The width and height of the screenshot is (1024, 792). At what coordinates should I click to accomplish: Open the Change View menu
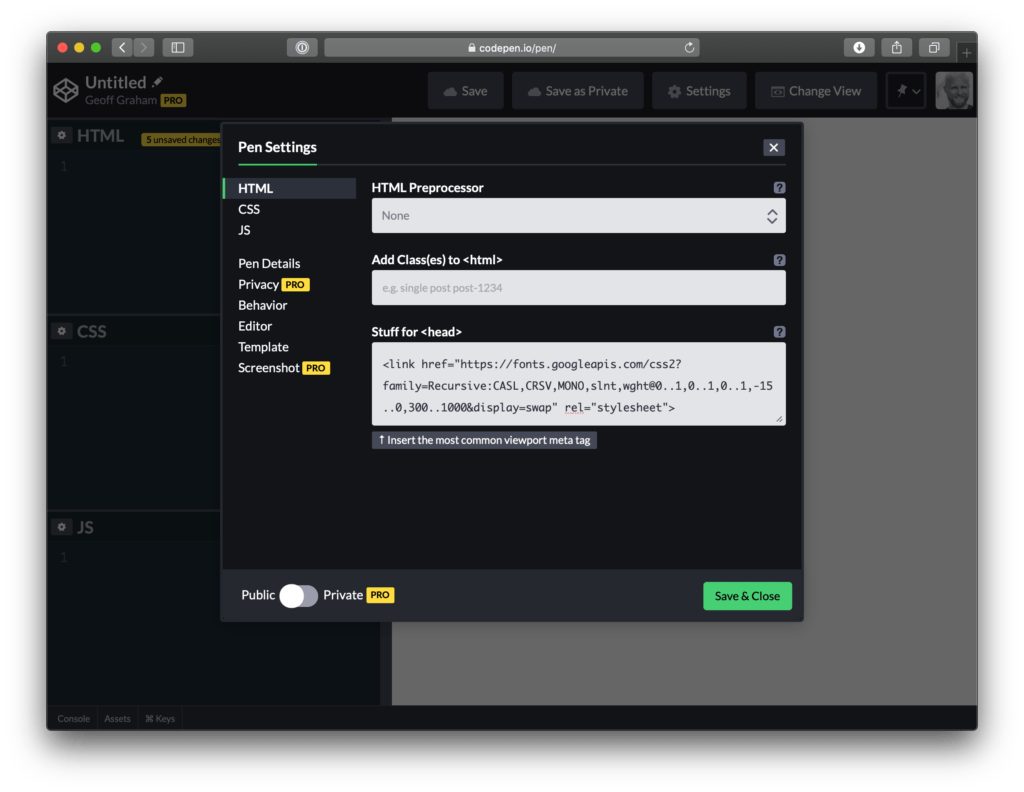tap(815, 91)
